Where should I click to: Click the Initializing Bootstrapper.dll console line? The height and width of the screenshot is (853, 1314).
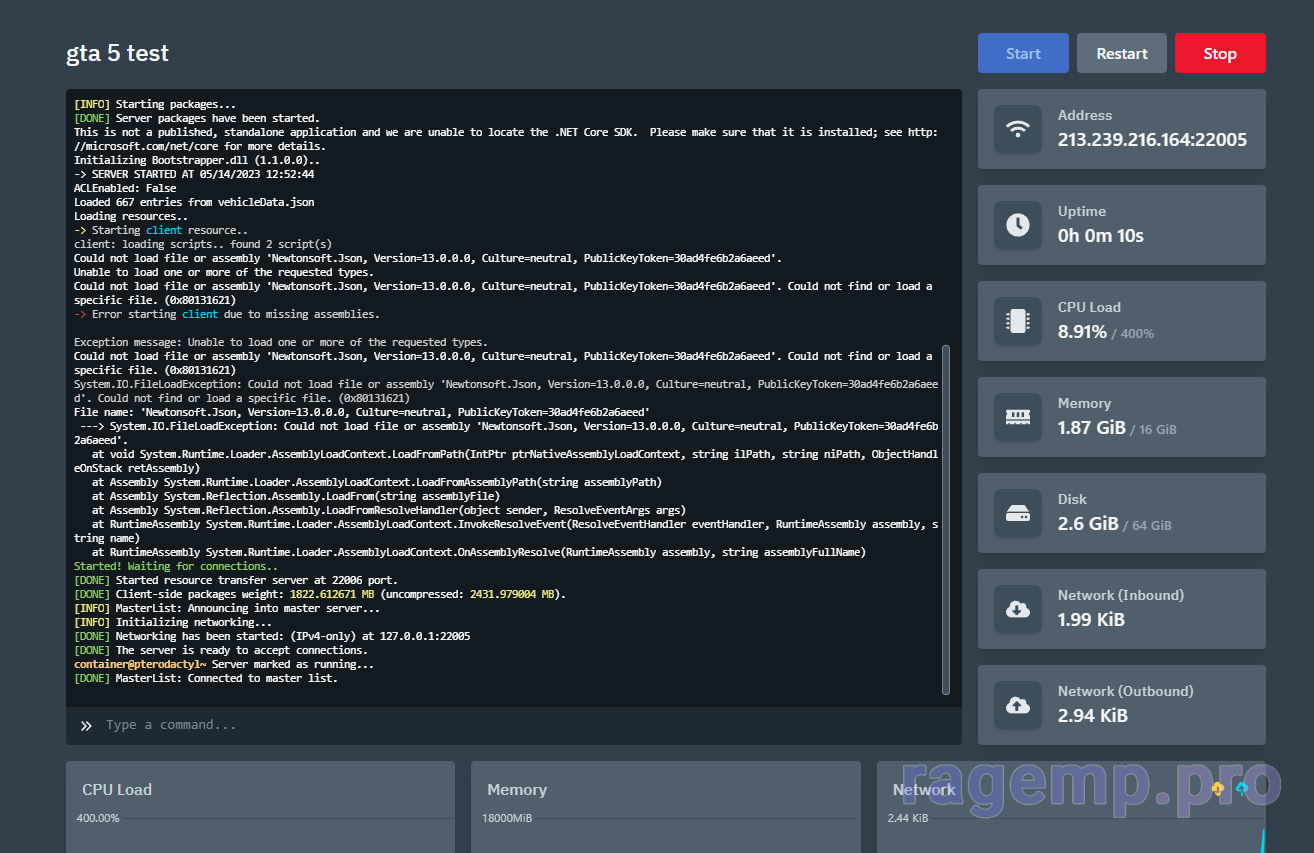(x=197, y=160)
